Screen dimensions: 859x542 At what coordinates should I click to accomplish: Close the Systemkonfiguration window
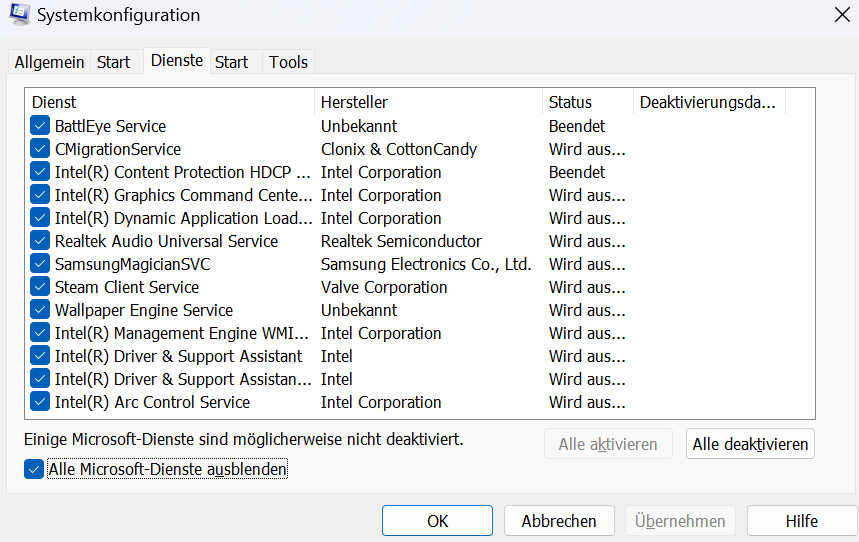pos(841,15)
